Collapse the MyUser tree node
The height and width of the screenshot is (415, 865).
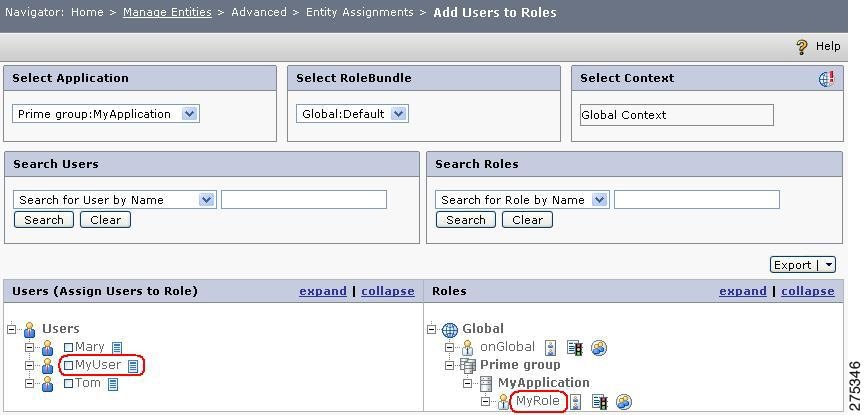coord(30,365)
